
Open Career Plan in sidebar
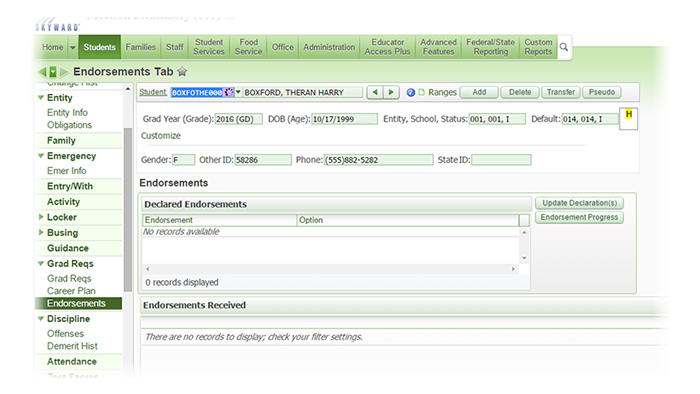click(71, 291)
